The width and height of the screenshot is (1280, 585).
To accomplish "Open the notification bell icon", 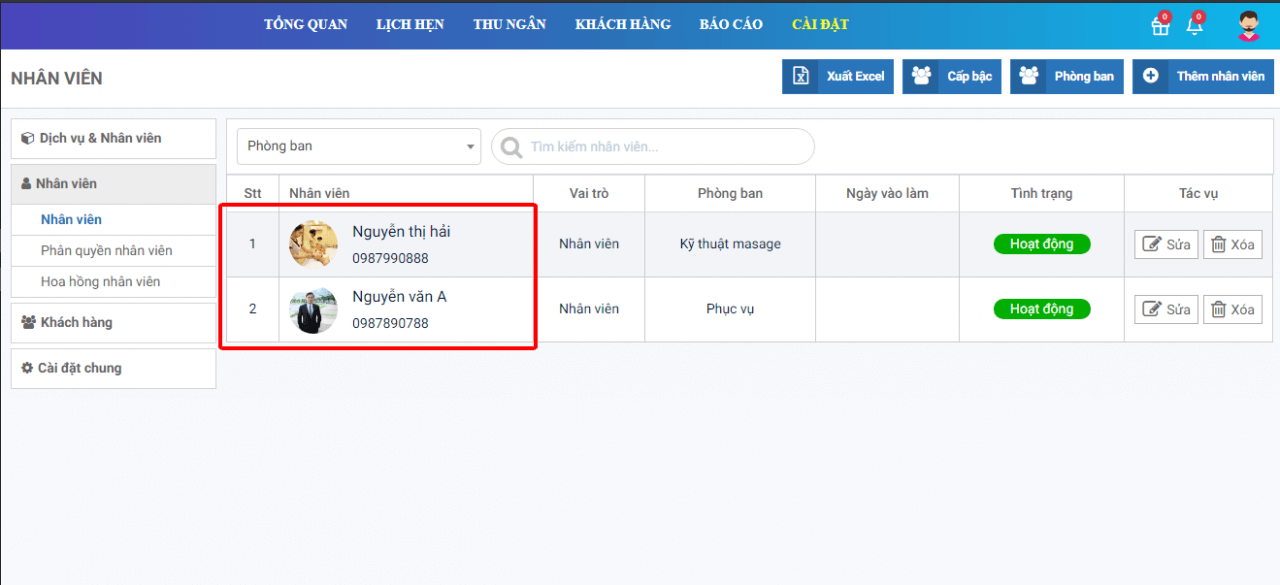I will pyautogui.click(x=1194, y=26).
